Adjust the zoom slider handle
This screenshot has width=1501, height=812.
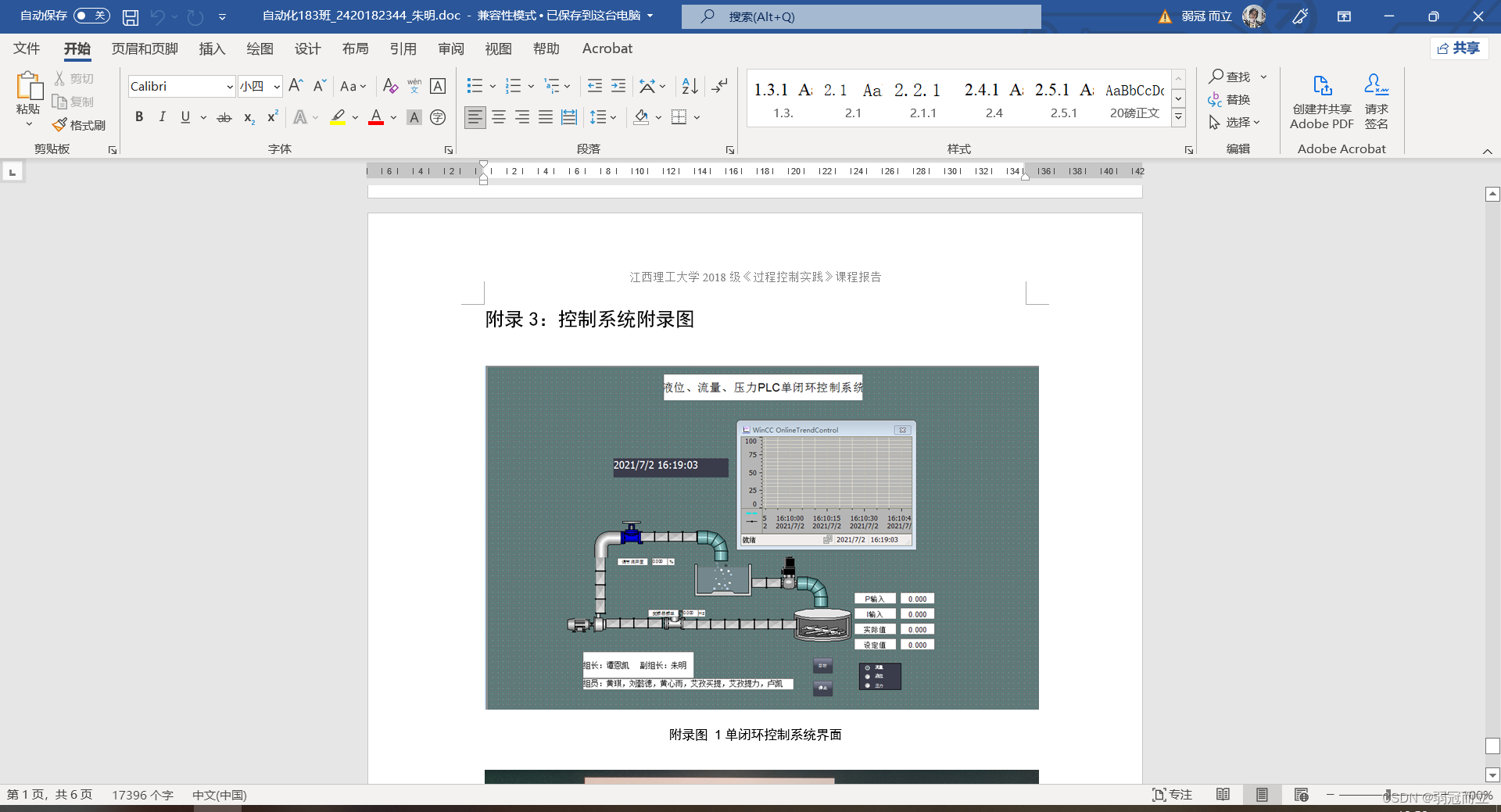(1388, 795)
